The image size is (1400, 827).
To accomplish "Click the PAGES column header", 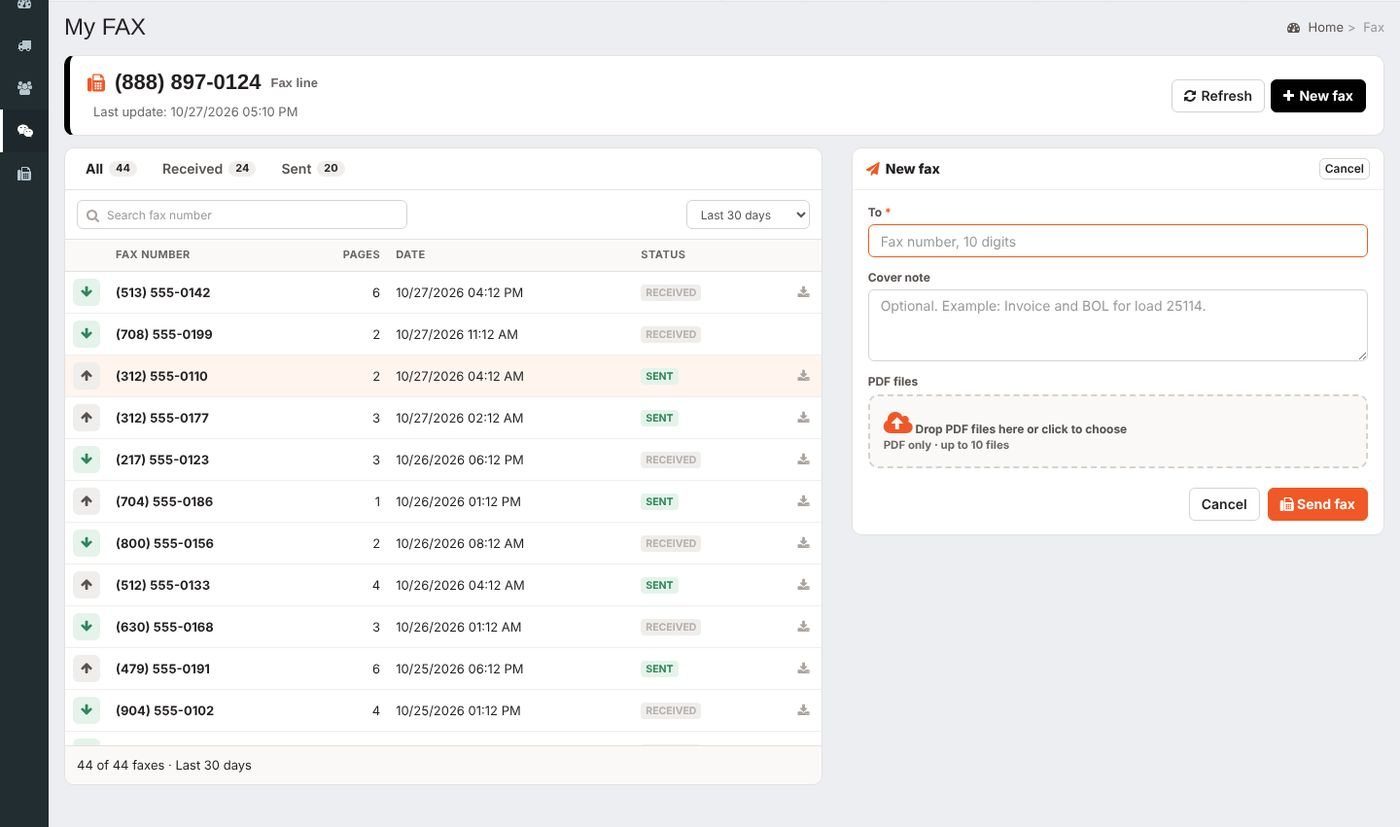I will coord(361,255).
